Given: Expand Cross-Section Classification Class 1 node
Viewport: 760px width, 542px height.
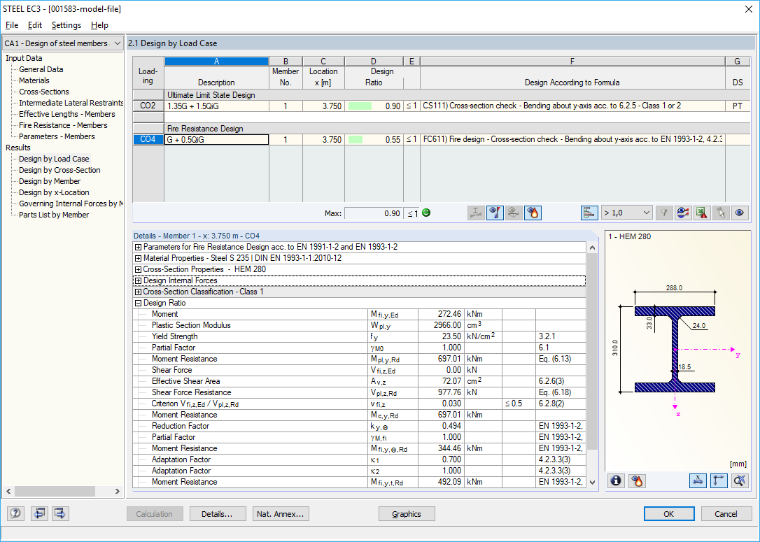Looking at the screenshot, I should pos(138,292).
